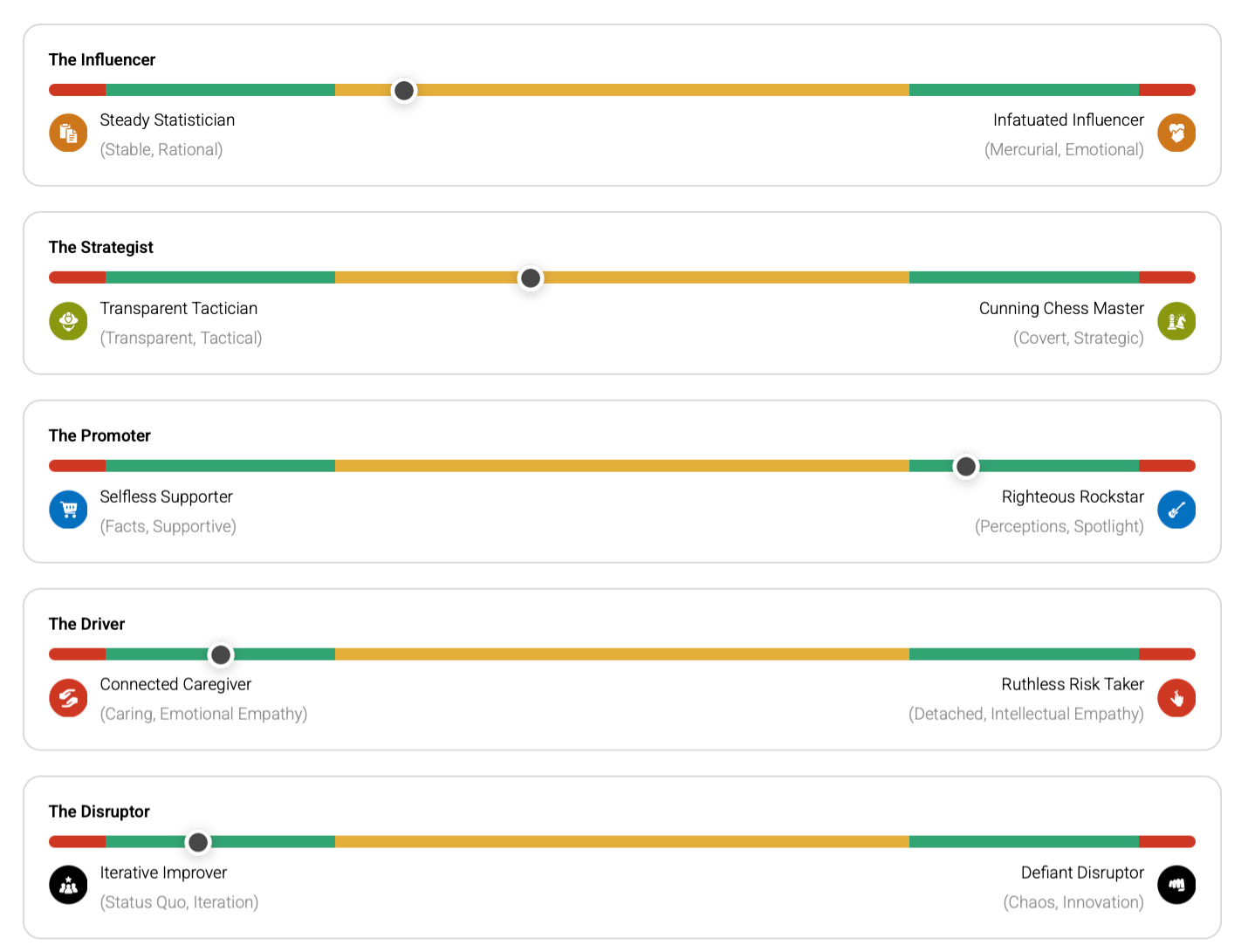
Task: Select the Transparent Tactician icon
Action: pyautogui.click(x=68, y=321)
